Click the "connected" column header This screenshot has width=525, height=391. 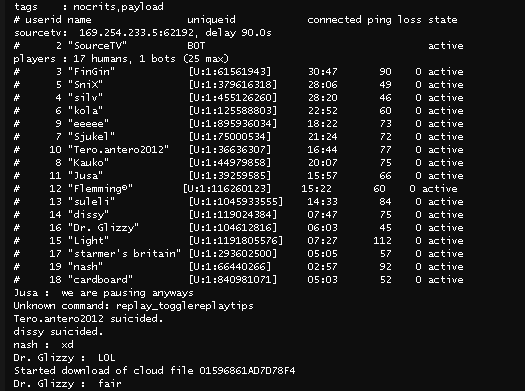pyautogui.click(x=334, y=20)
